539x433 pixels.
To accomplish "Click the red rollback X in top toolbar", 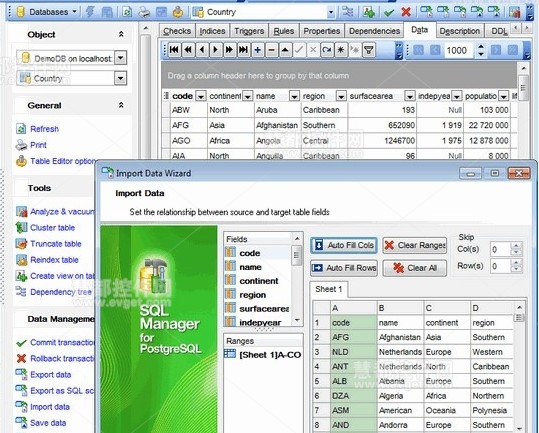I will click(x=406, y=12).
